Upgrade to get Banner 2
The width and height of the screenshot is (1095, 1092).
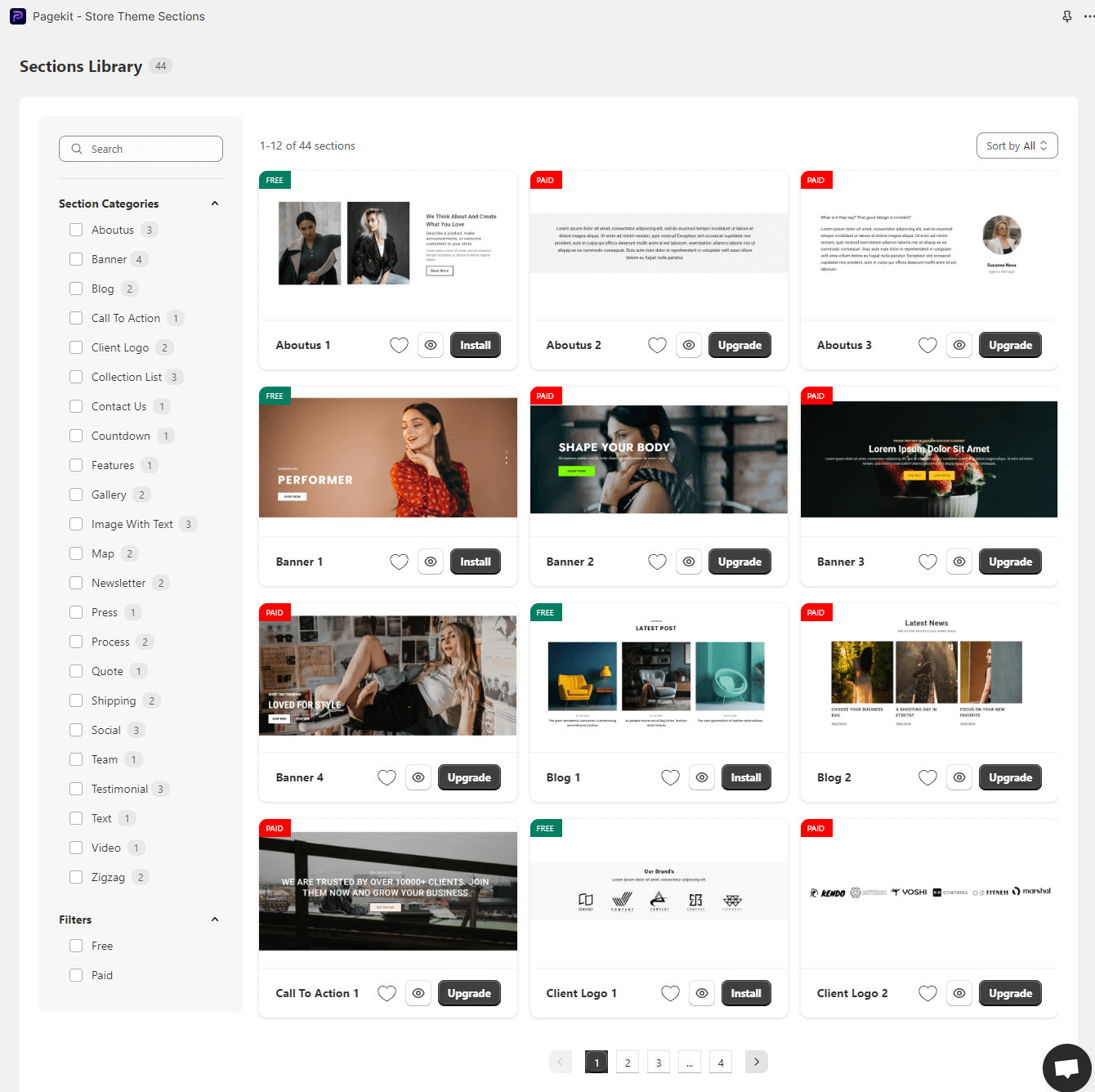740,562
